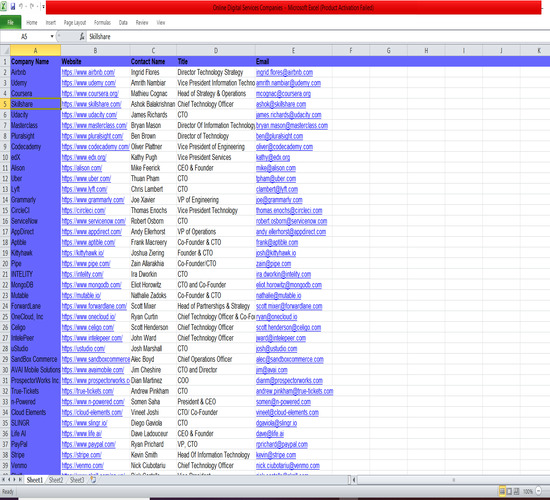550x500 pixels.
Task: Select cell Director Technology Strategy
Action: point(216,72)
